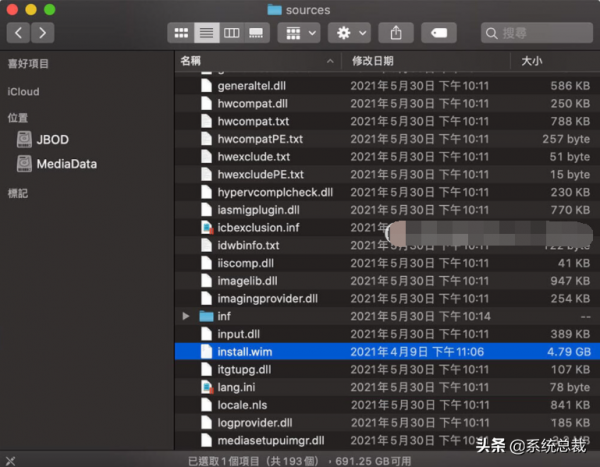Switch to list view mode

(x=207, y=33)
